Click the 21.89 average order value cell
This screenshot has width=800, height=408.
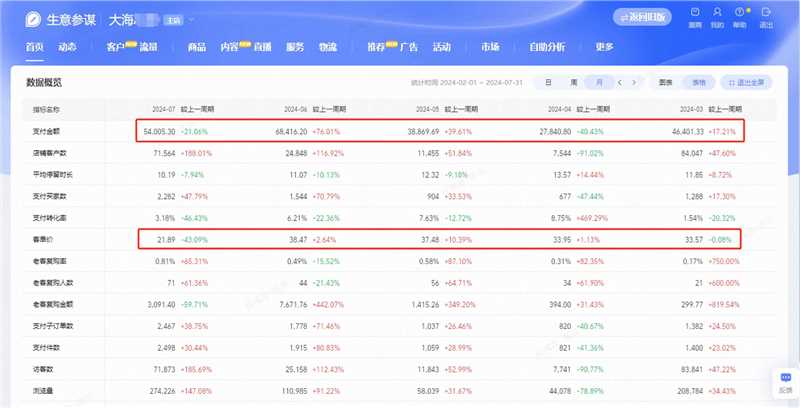pos(167,239)
